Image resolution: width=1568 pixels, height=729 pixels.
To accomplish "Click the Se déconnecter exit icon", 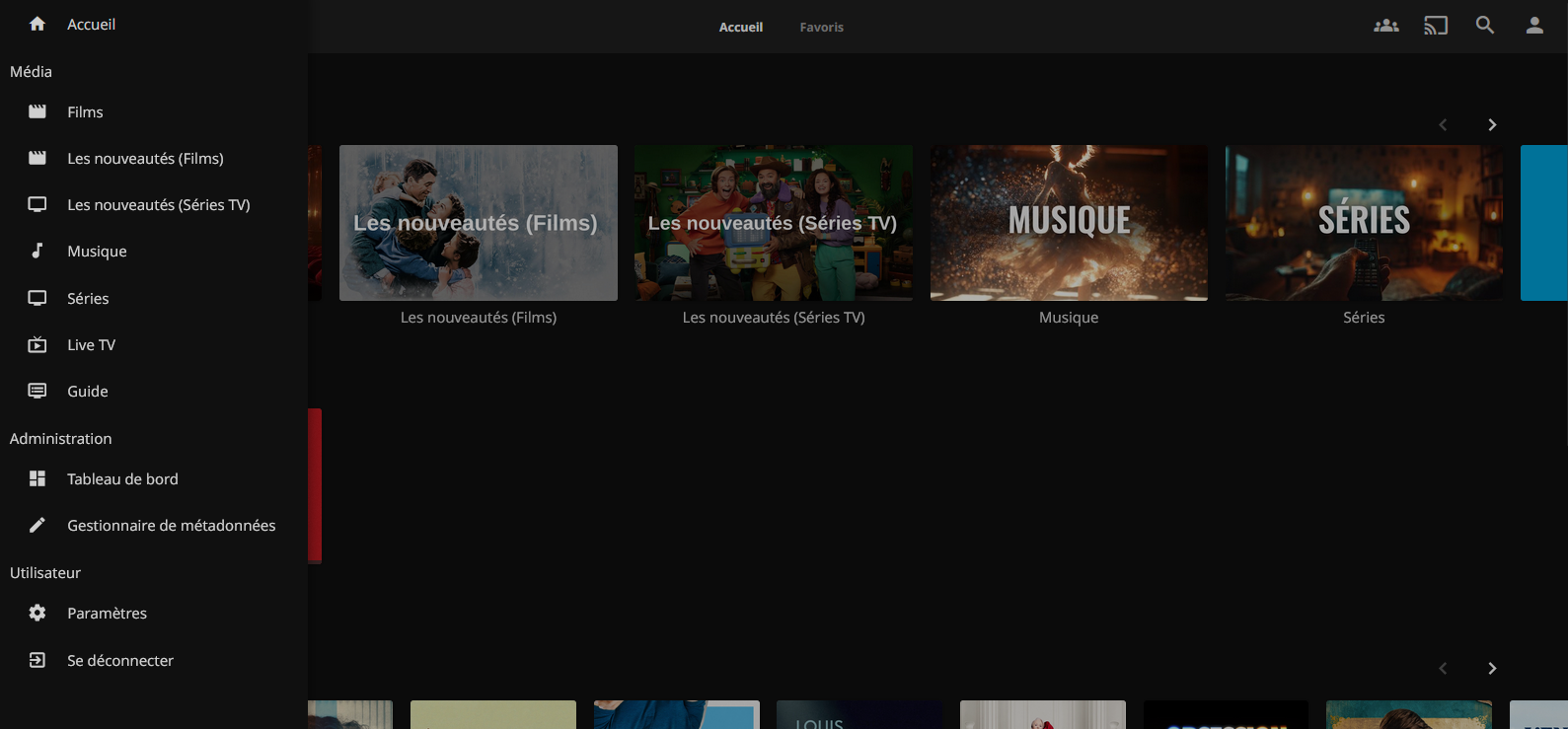I will (x=37, y=660).
